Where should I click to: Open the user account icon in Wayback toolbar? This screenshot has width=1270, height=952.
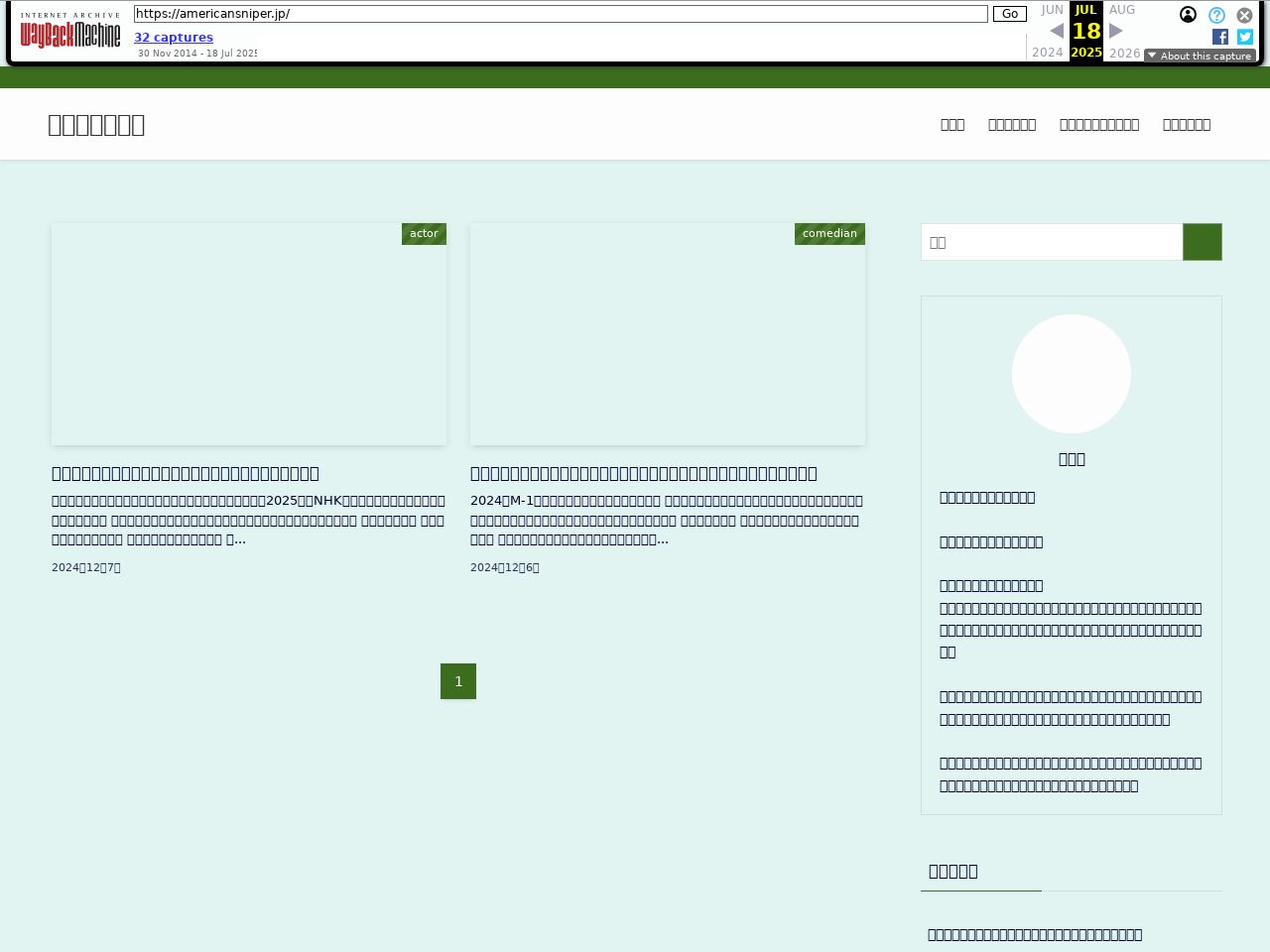[1188, 15]
